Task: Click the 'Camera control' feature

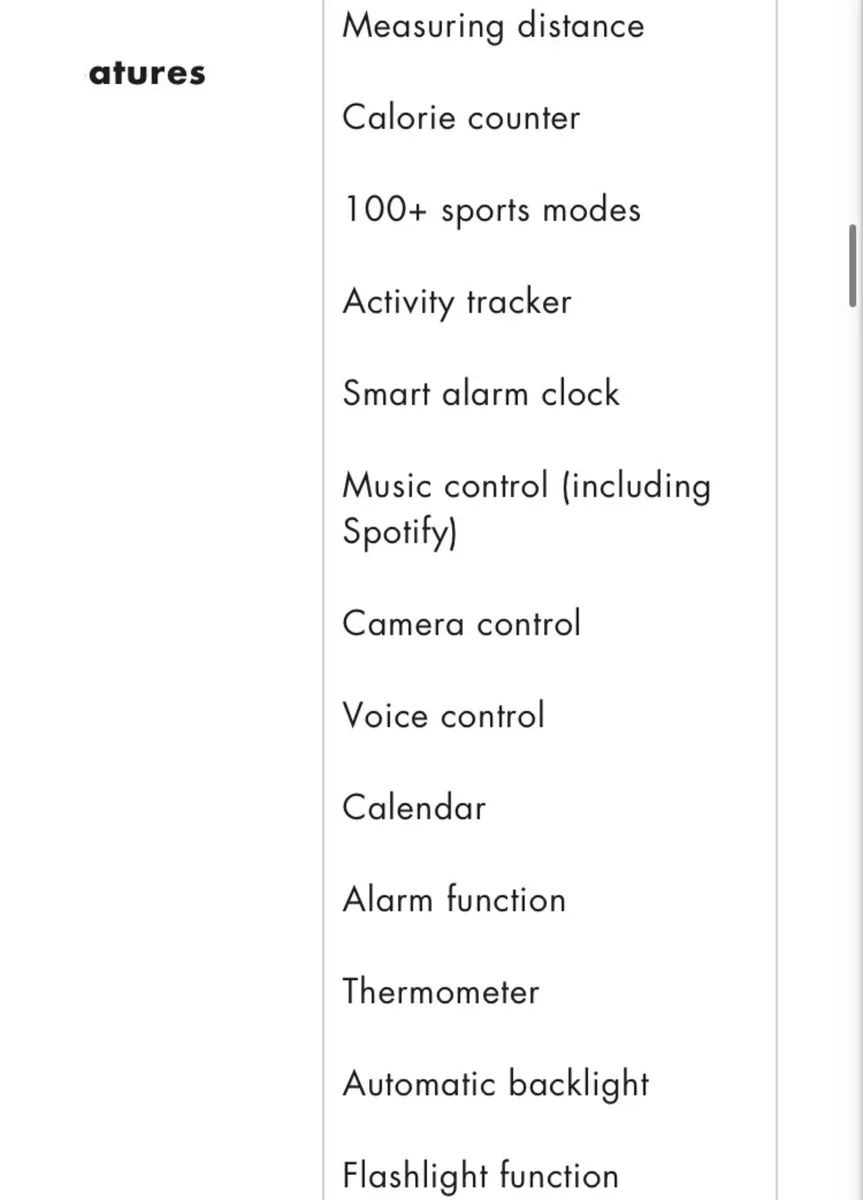Action: click(461, 623)
